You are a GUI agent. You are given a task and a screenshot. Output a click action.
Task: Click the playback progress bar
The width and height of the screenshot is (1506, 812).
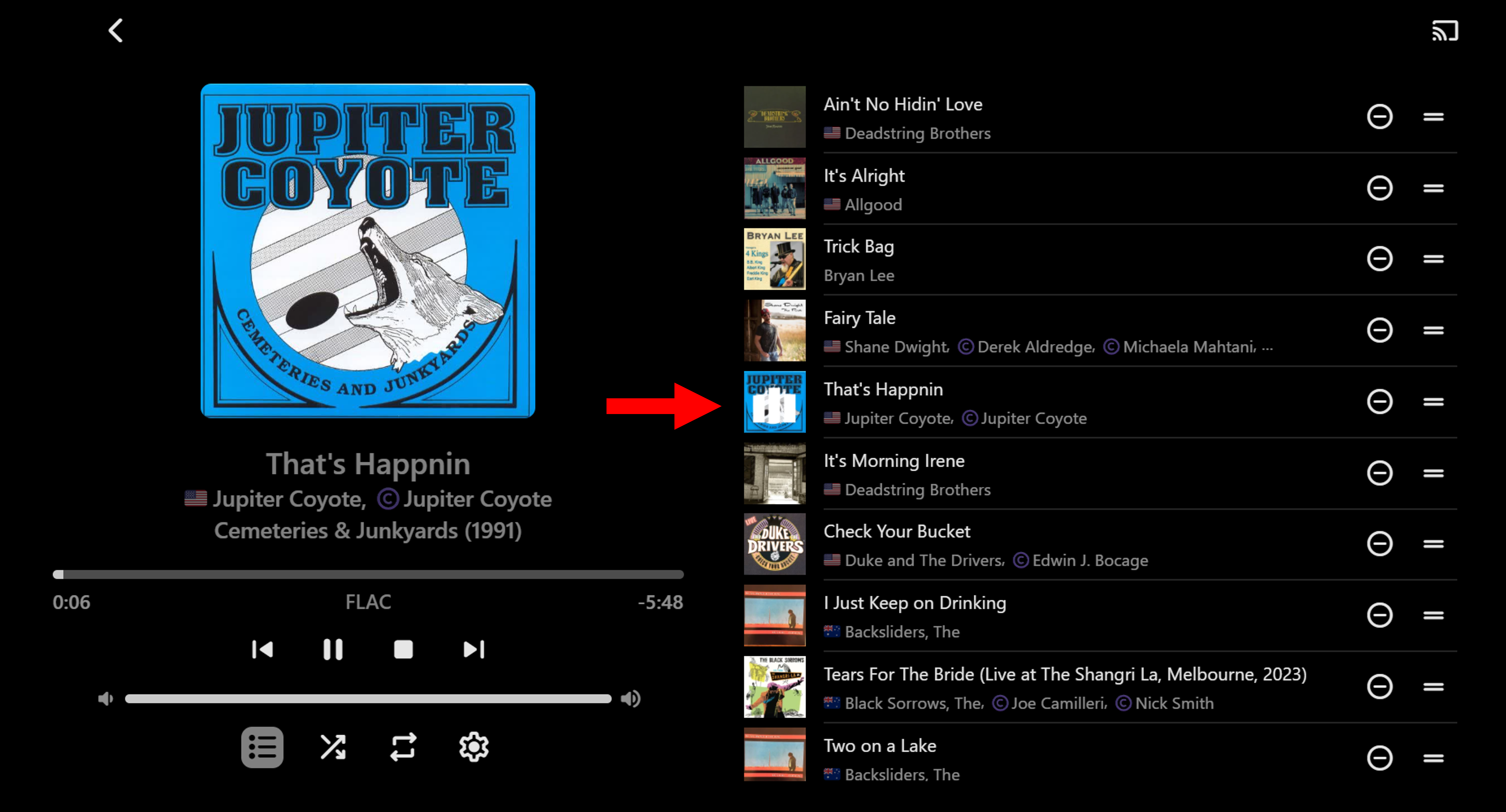click(368, 575)
